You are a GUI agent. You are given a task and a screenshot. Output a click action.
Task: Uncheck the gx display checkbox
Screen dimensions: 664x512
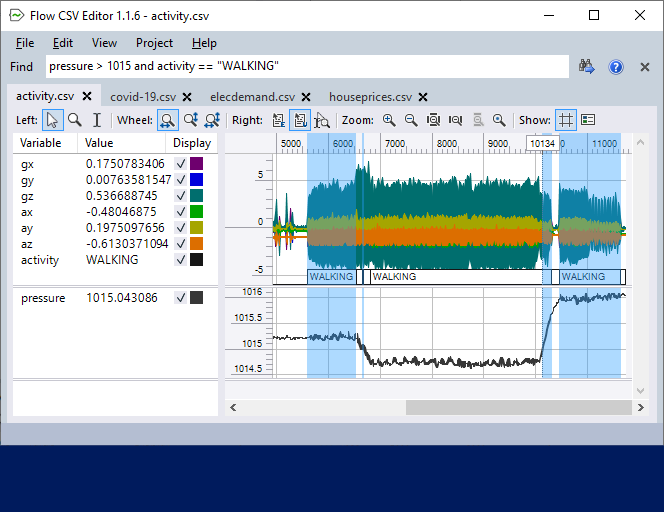tap(181, 163)
